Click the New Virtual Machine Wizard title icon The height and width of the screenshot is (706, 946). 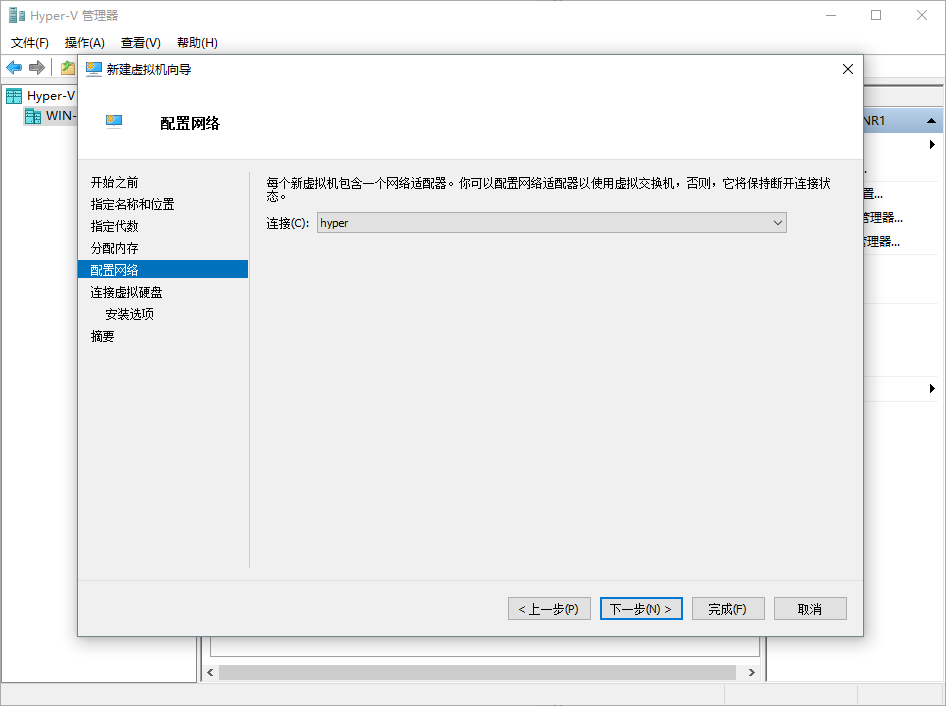[x=94, y=69]
